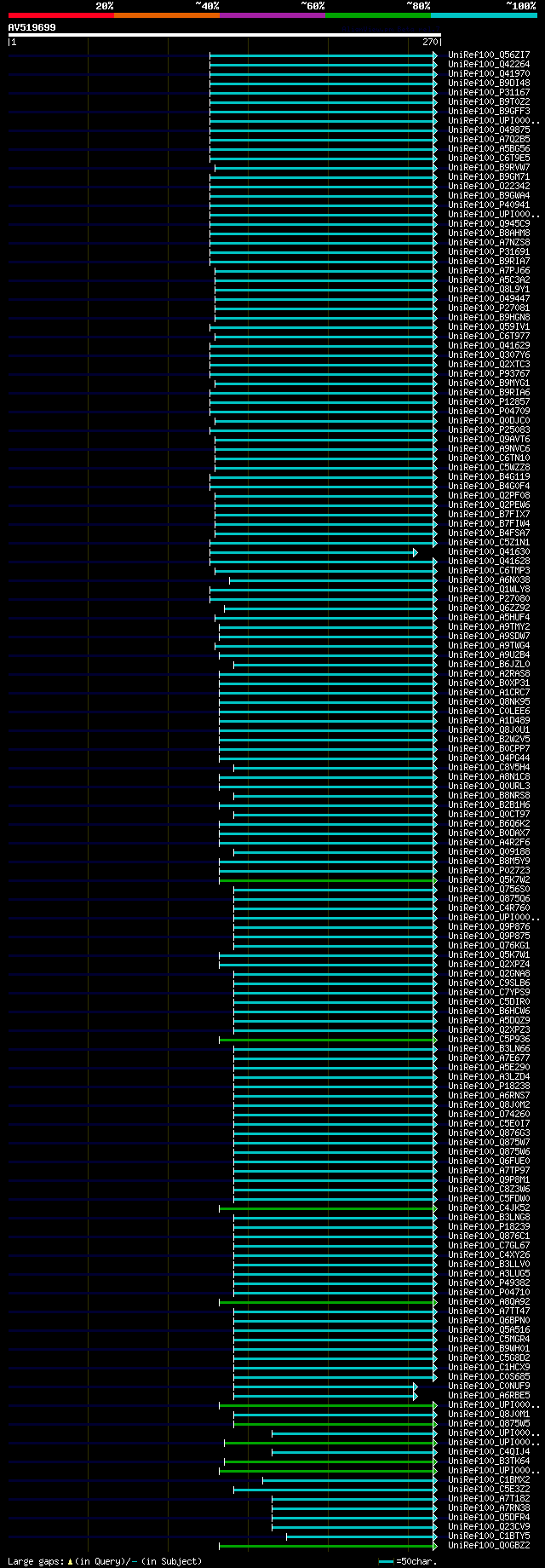Select the UniRef100_B4G119 label
545x1568 pixels.
point(489,476)
